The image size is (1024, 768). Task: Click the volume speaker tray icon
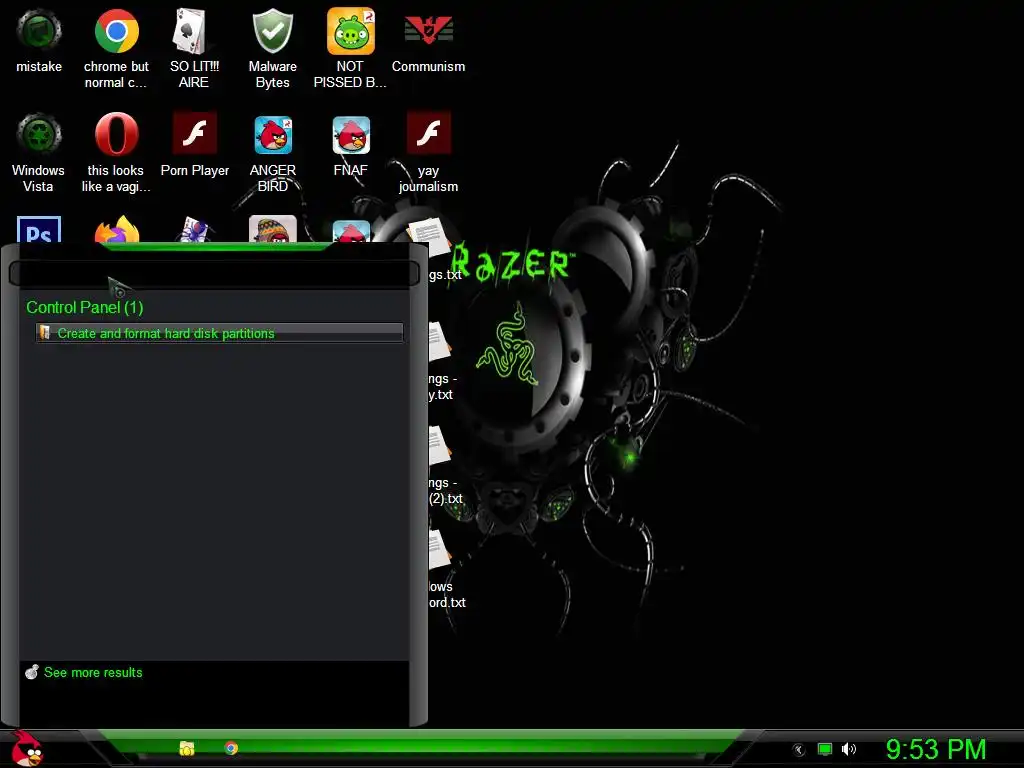click(x=848, y=749)
